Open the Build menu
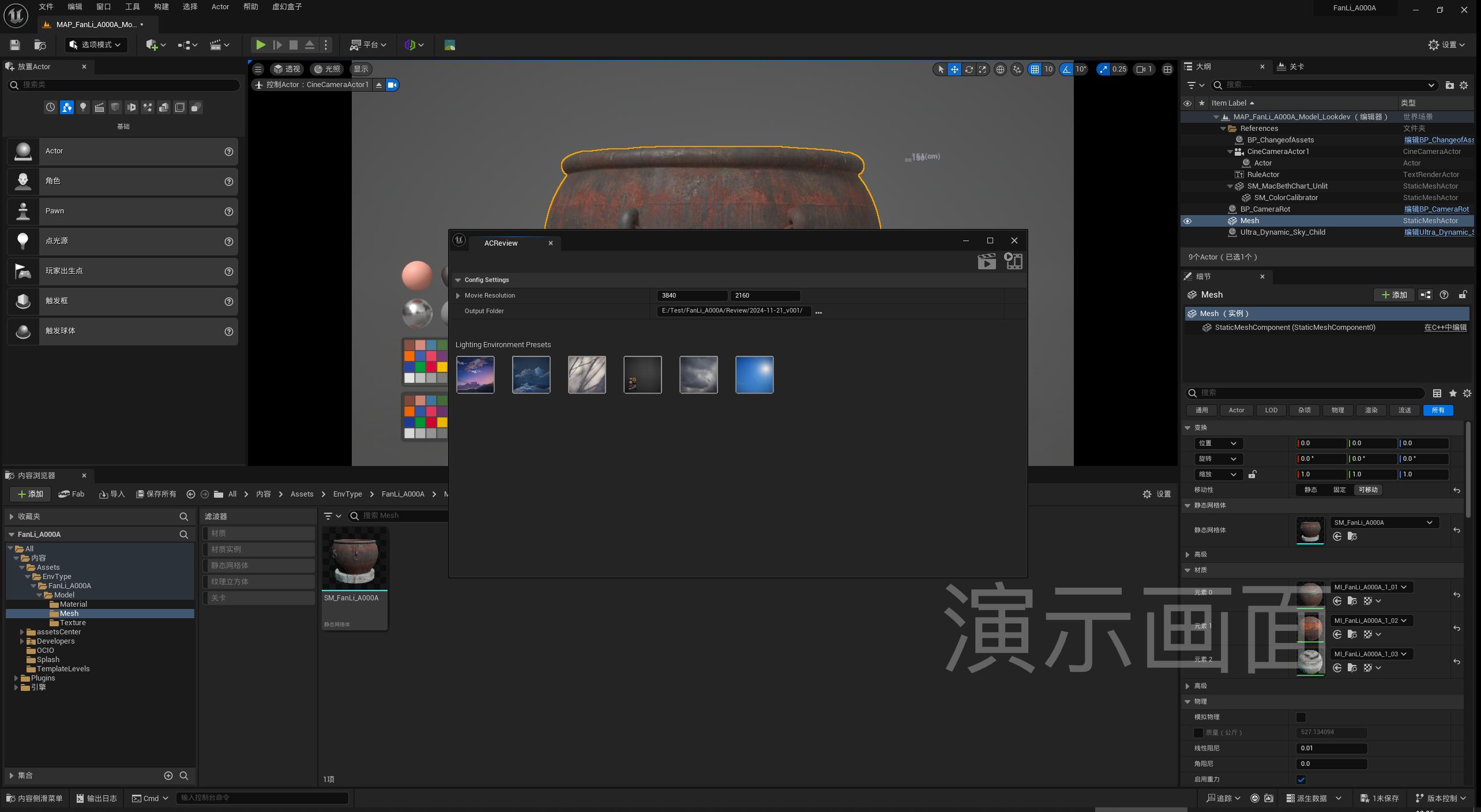1481x812 pixels. coord(161,7)
